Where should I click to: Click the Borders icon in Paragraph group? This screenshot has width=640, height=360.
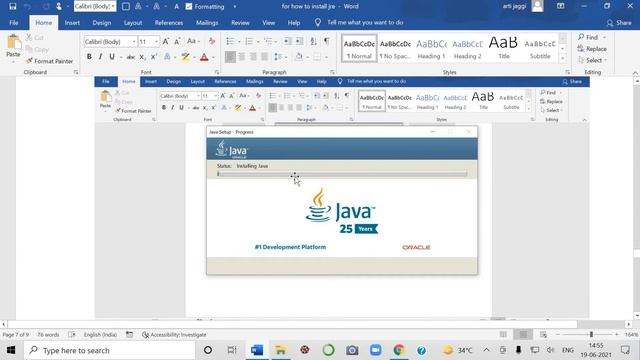tap(317, 57)
